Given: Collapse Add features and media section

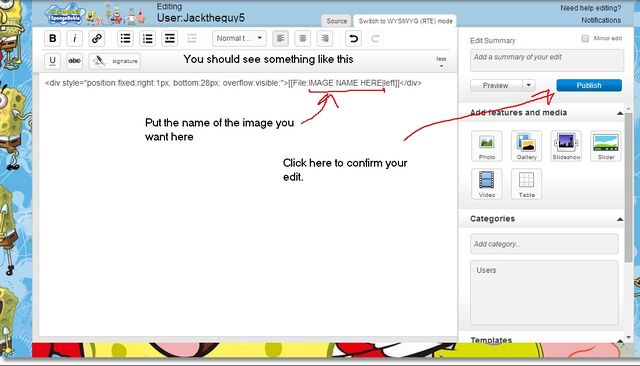Looking at the screenshot, I should (620, 113).
